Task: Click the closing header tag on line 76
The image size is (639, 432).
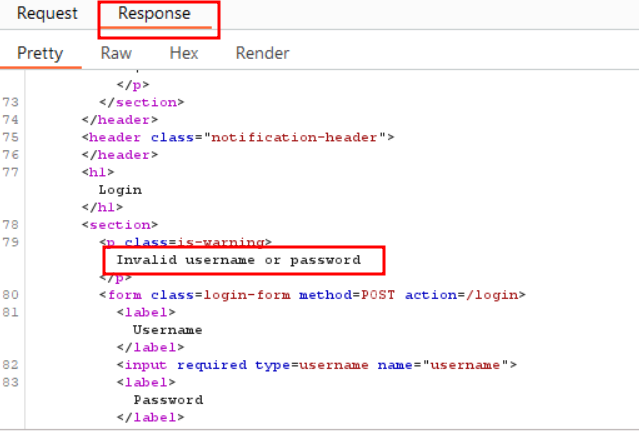Action: pos(120,155)
